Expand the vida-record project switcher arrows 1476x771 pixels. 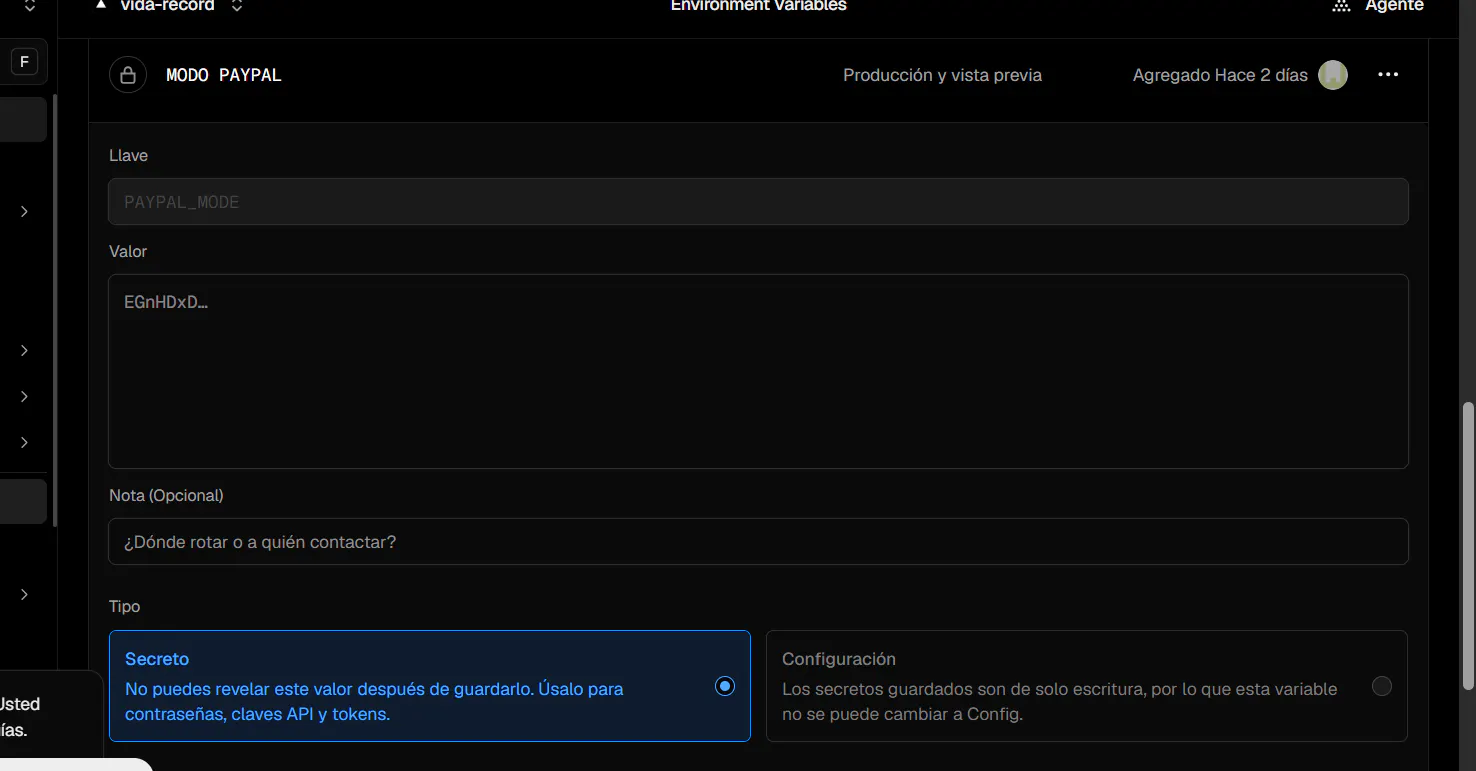237,6
